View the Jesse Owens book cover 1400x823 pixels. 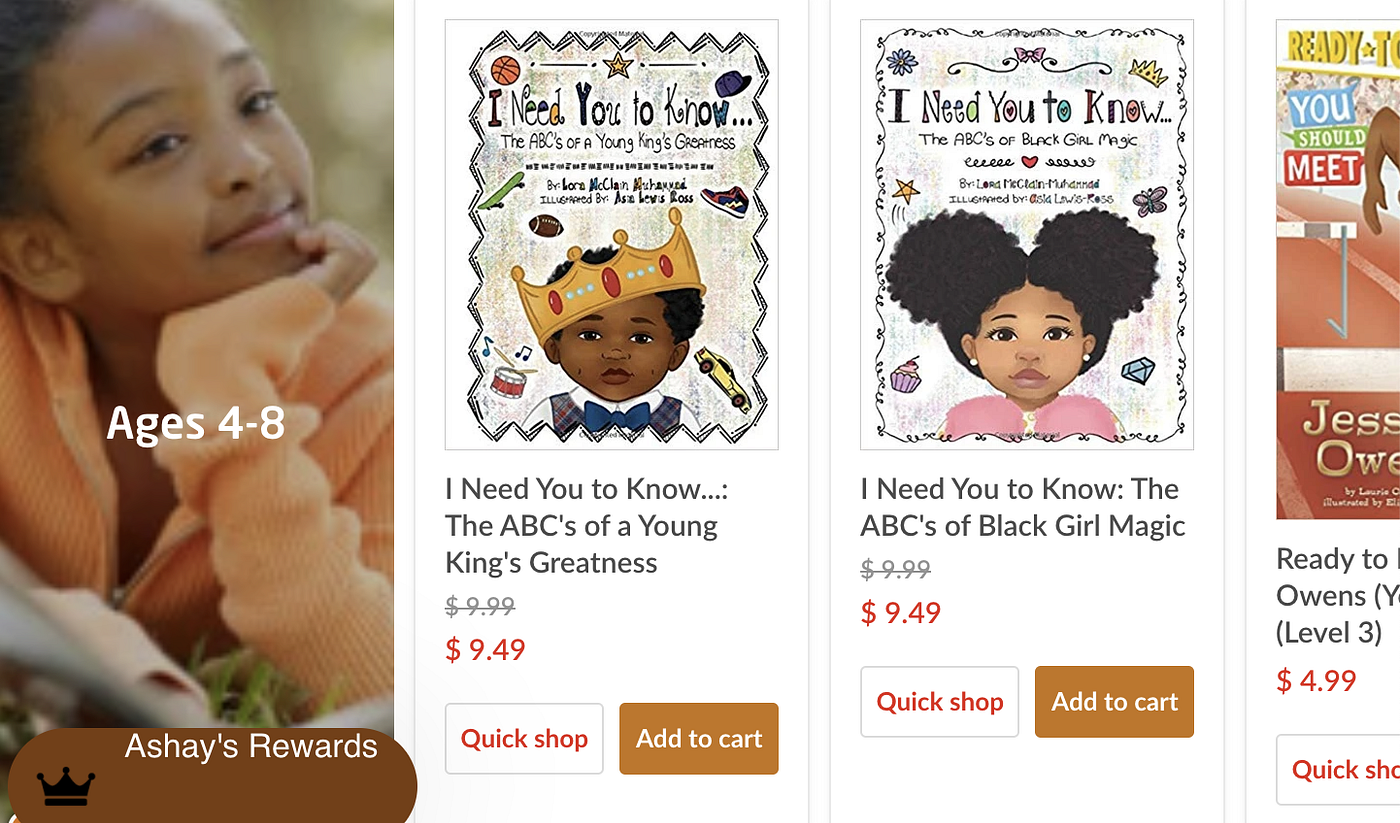coord(1338,269)
